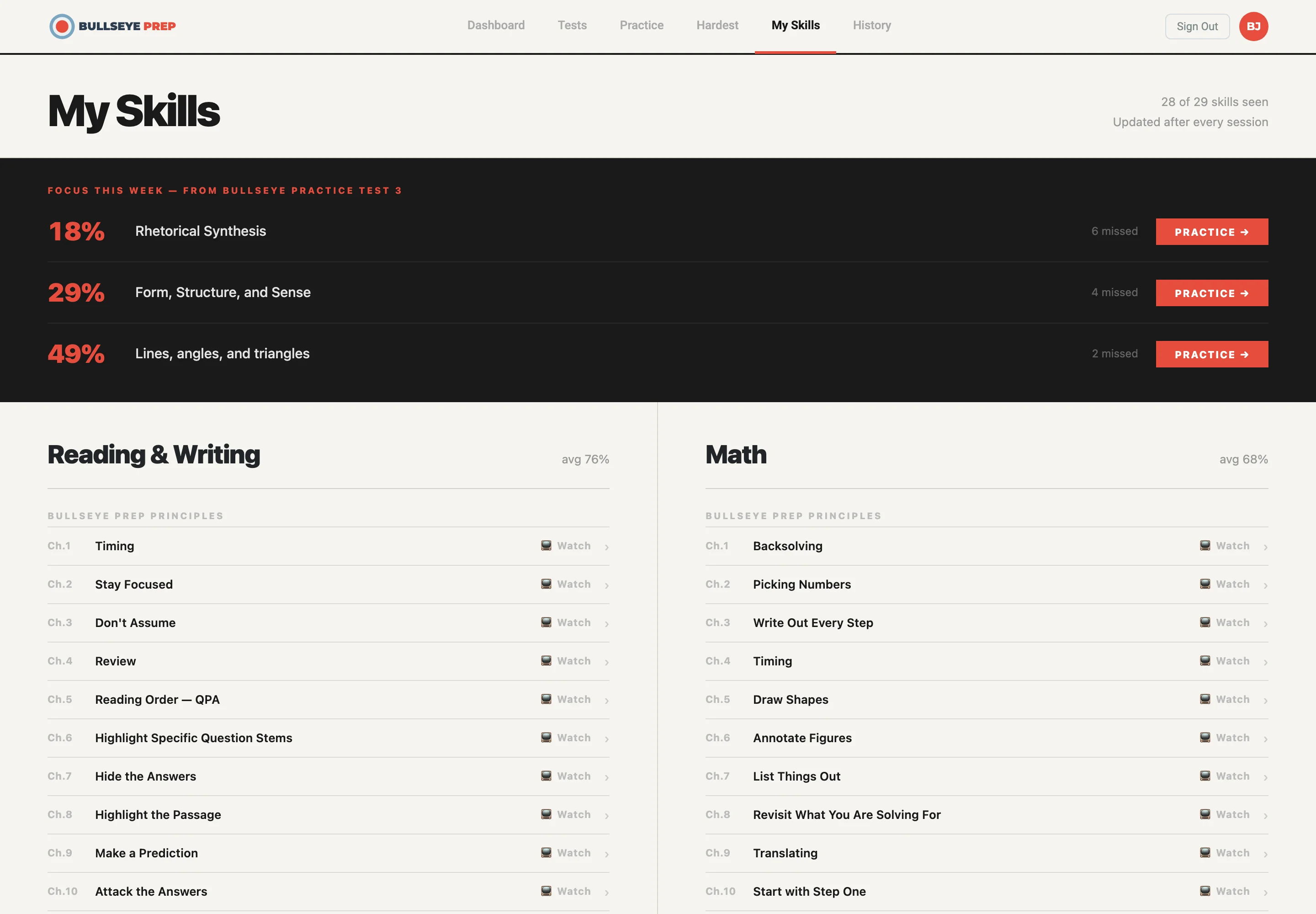The image size is (1316, 914).
Task: Click the video icon beside Reading Timing
Action: [547, 546]
